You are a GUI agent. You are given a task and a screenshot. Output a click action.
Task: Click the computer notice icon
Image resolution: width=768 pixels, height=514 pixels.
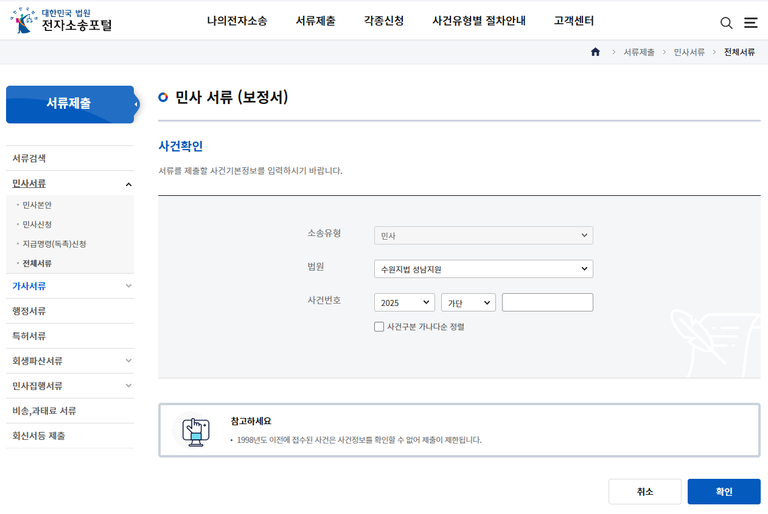[x=196, y=429]
